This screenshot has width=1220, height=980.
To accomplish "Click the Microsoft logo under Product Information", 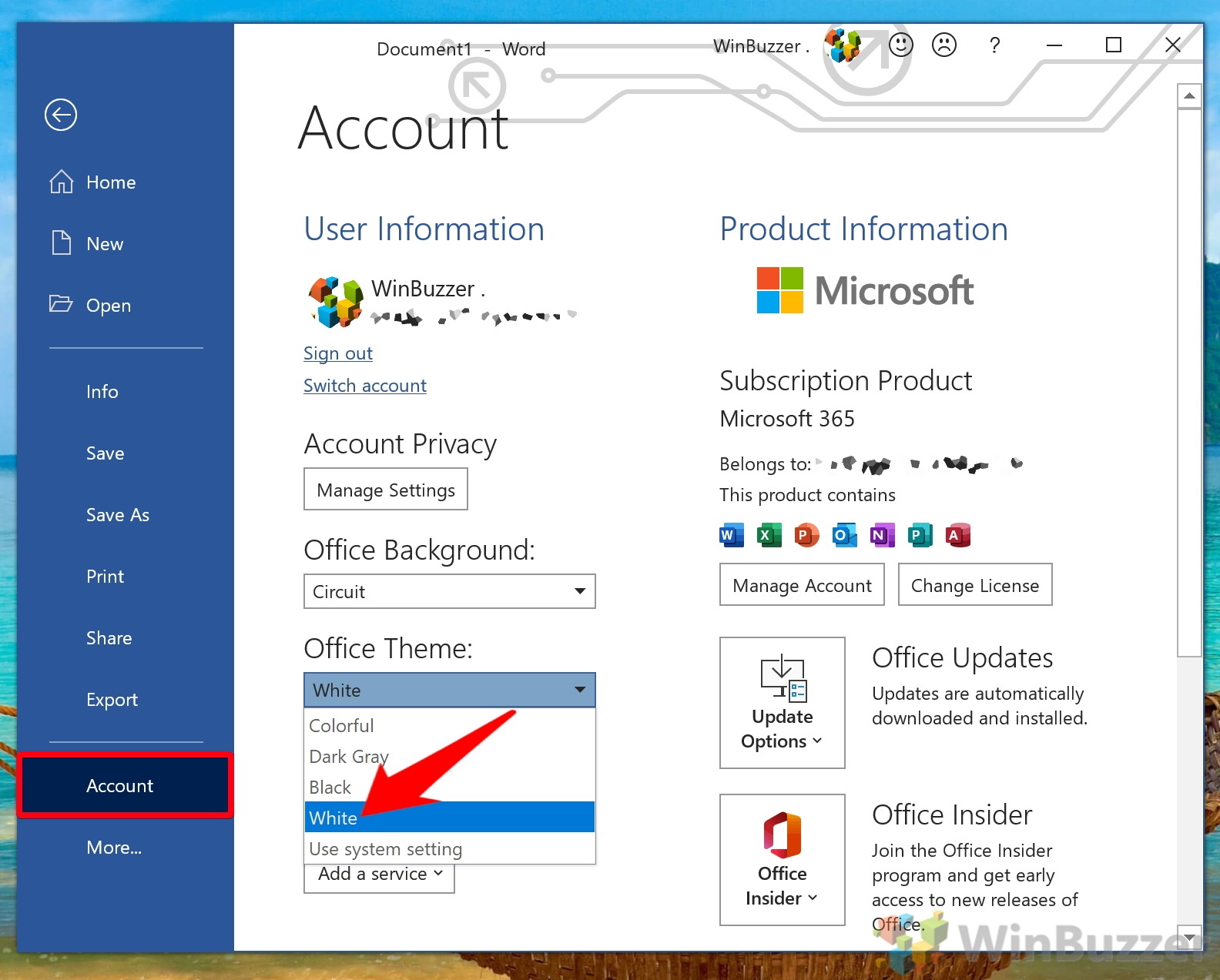I will click(x=865, y=290).
